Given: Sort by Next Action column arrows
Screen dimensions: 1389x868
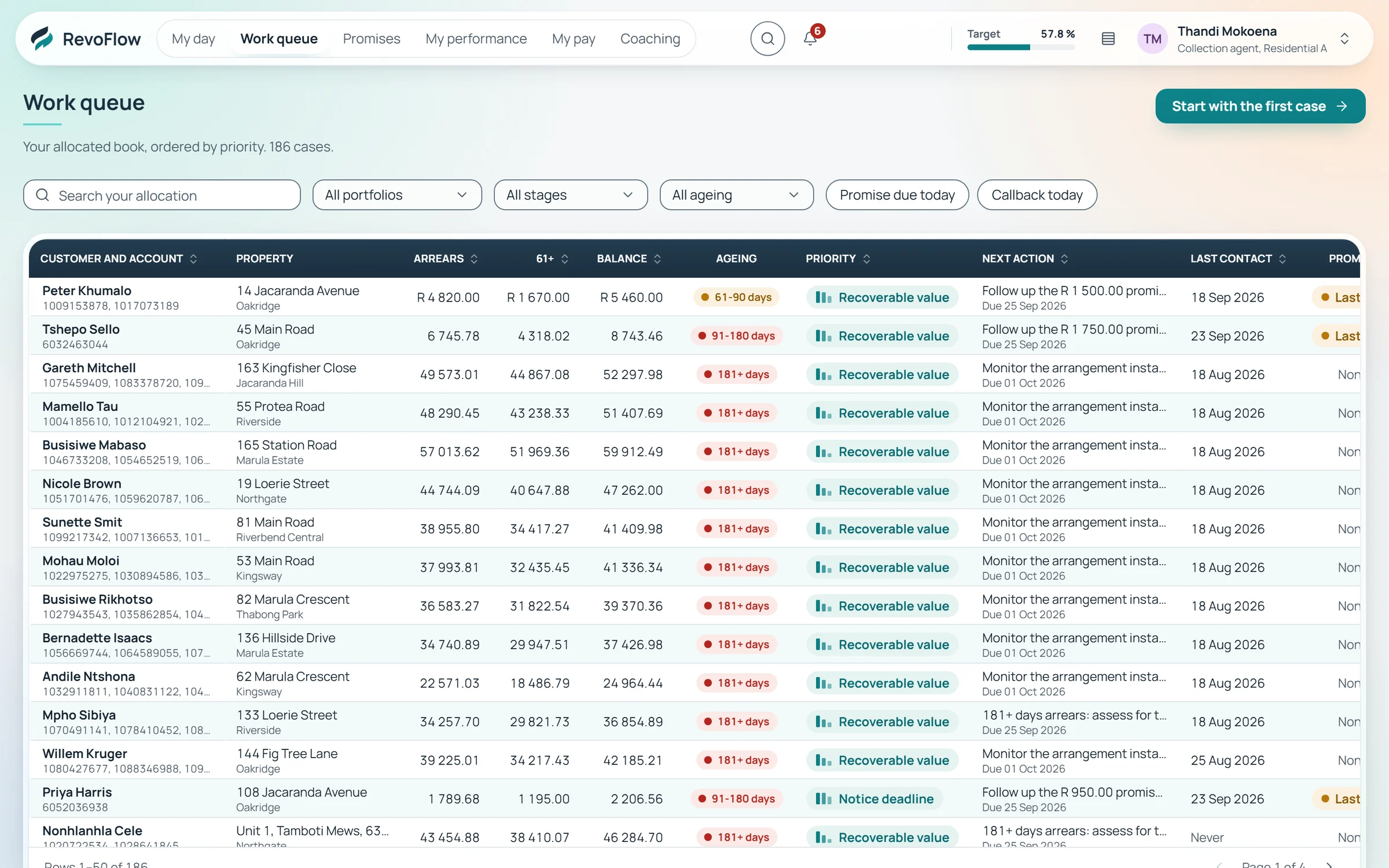Looking at the screenshot, I should [x=1064, y=259].
